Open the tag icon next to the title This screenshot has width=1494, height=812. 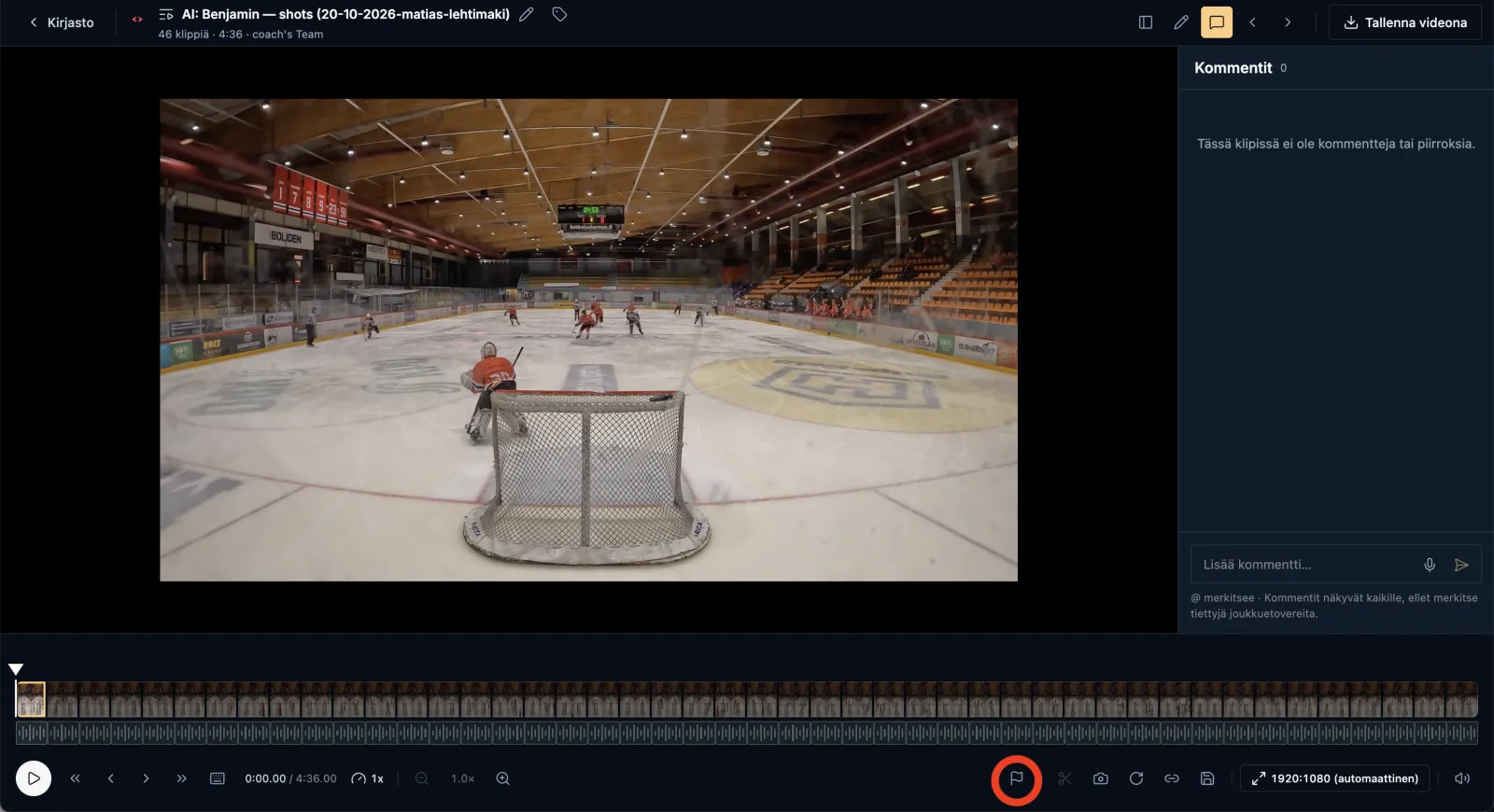[559, 15]
